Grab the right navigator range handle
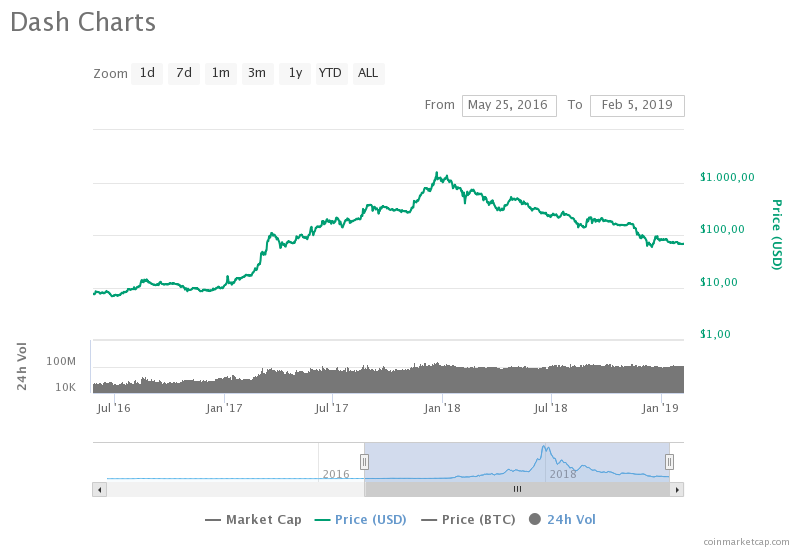800x550 pixels. click(x=669, y=462)
